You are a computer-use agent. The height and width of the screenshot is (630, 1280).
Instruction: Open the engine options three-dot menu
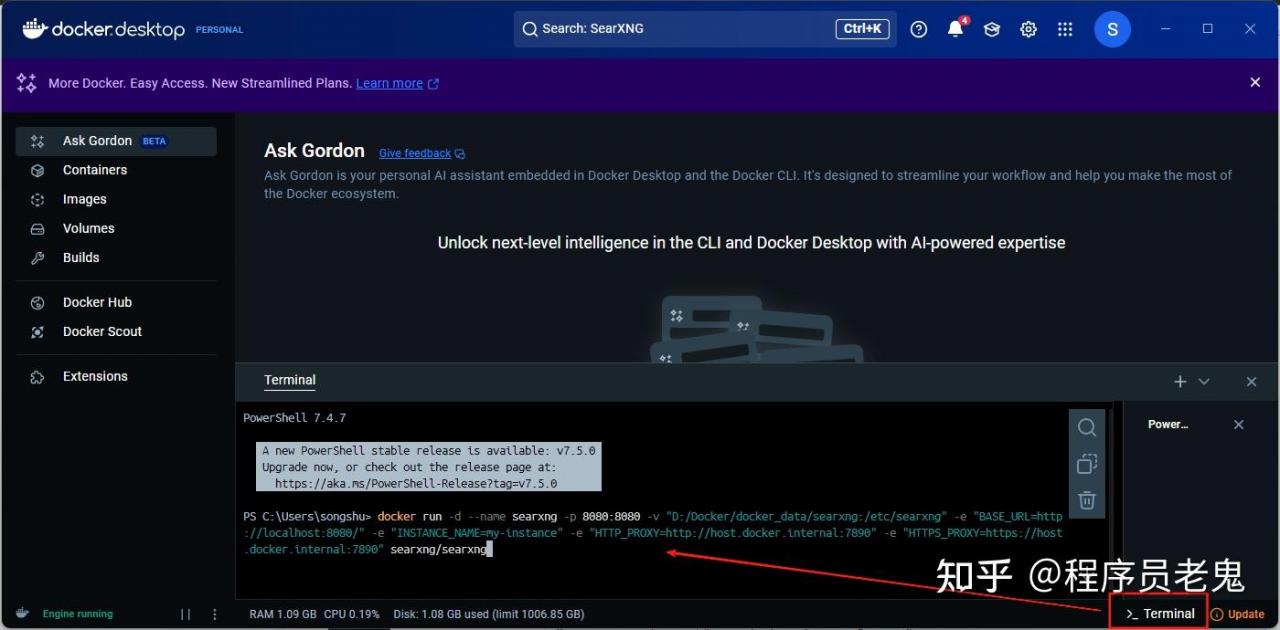click(x=213, y=614)
